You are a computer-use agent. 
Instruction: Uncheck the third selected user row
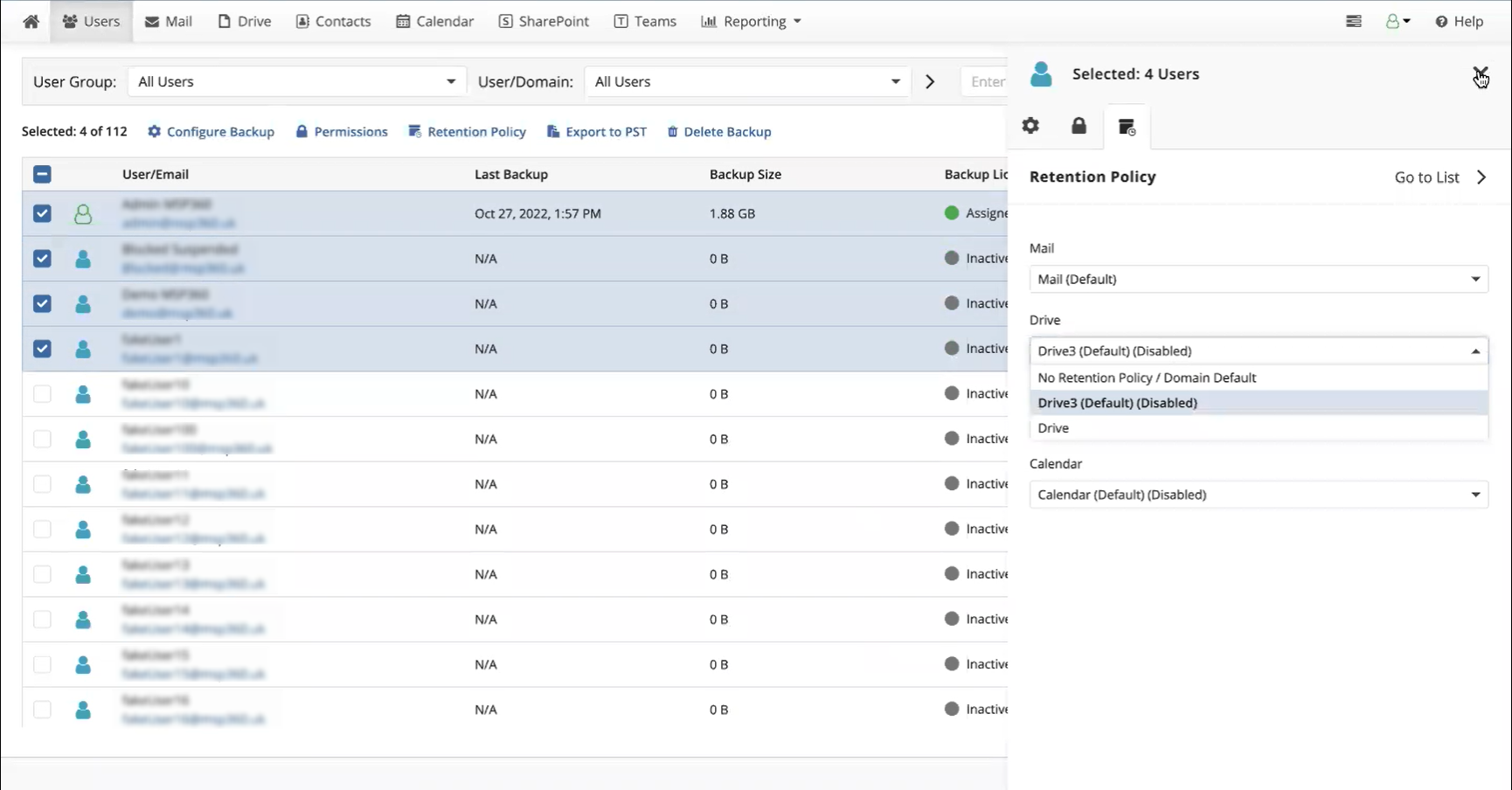click(42, 303)
